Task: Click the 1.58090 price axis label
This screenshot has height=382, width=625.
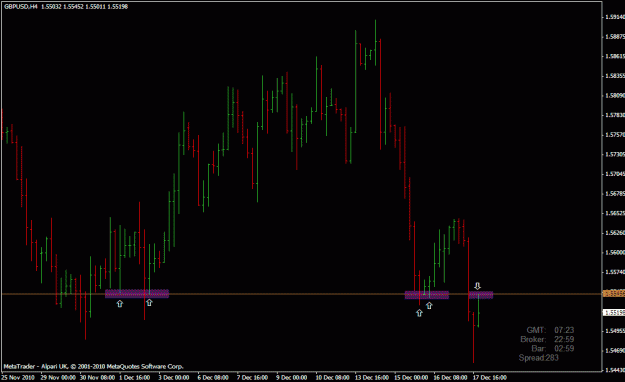Action: (x=615, y=95)
